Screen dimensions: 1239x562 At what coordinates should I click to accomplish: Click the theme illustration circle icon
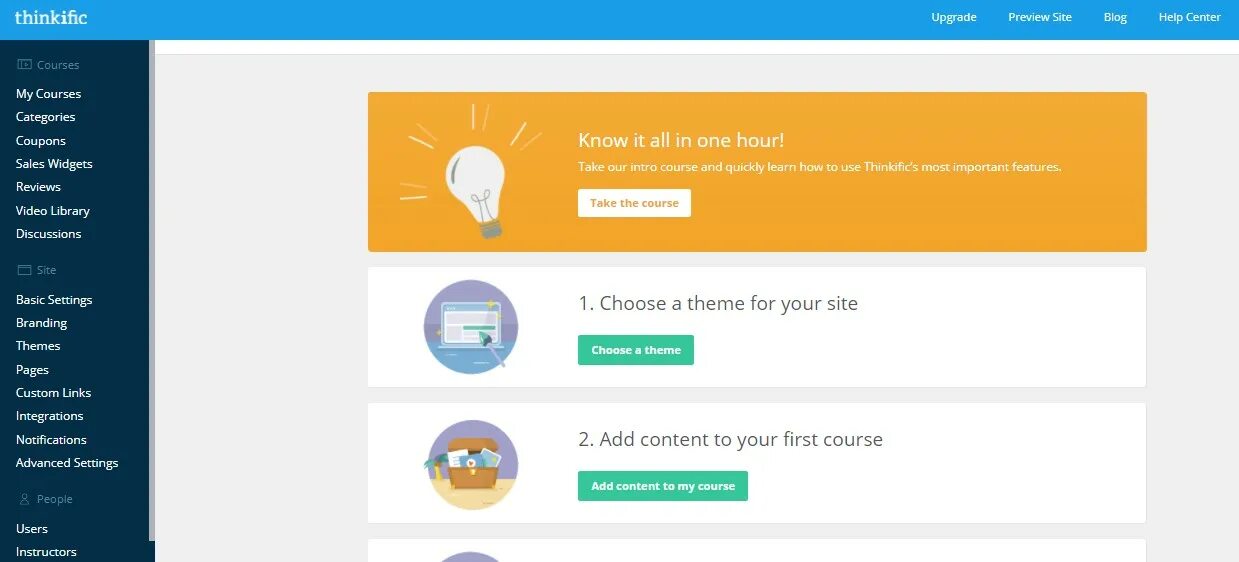(x=471, y=327)
